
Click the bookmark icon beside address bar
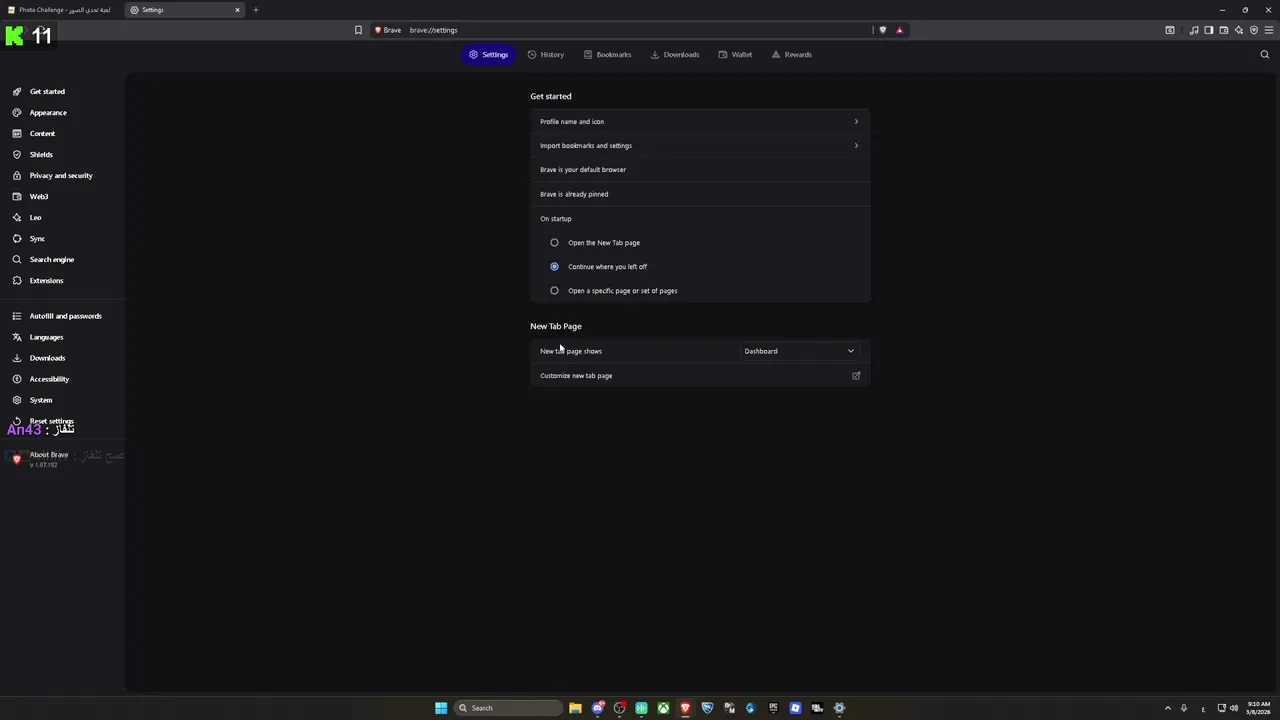coord(358,30)
